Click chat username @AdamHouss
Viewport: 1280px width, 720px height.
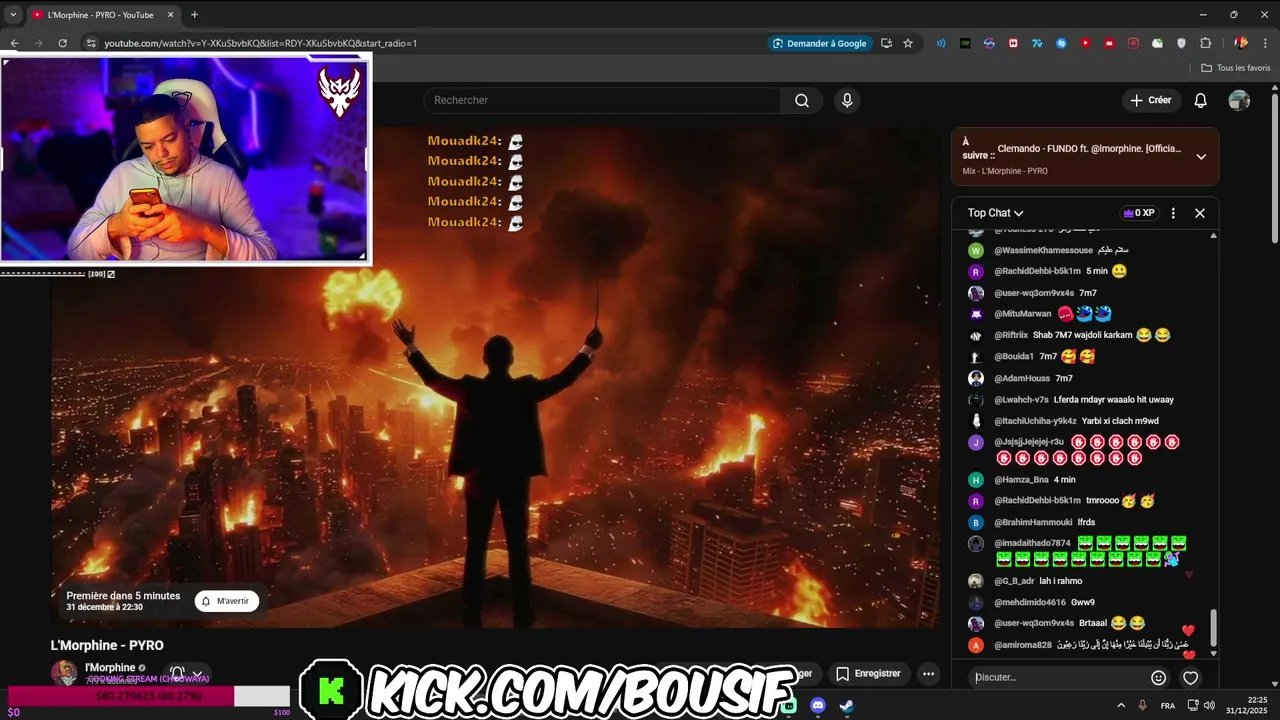pos(1022,379)
